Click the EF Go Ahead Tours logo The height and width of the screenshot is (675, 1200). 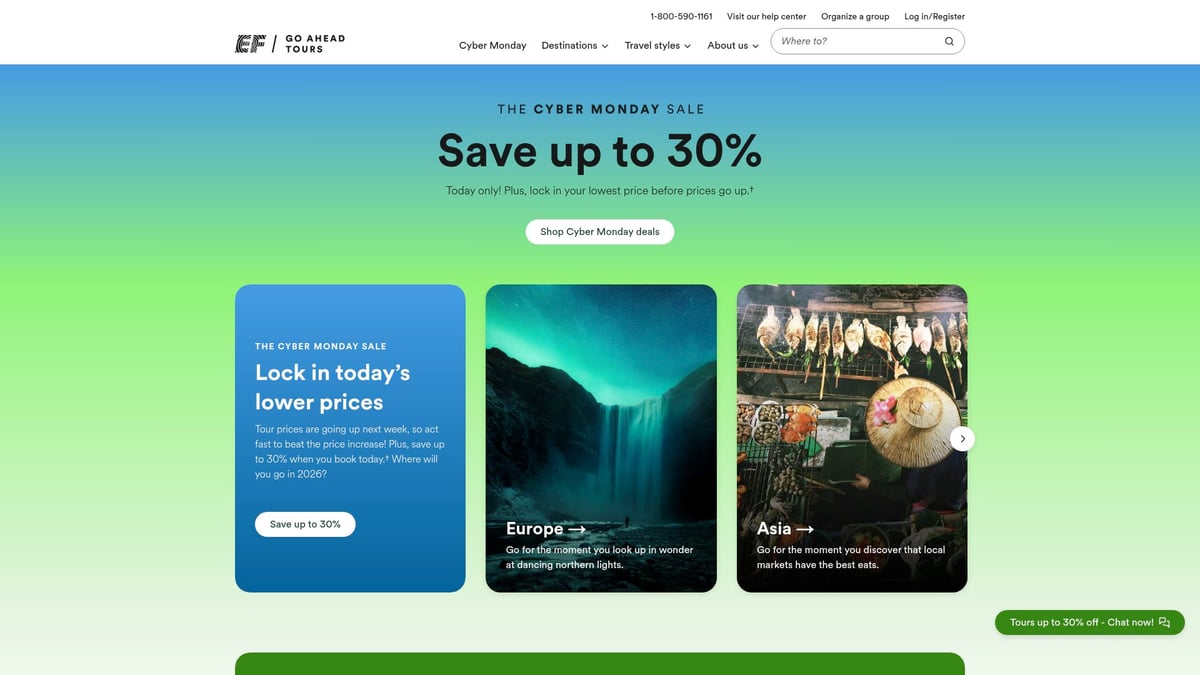point(290,44)
